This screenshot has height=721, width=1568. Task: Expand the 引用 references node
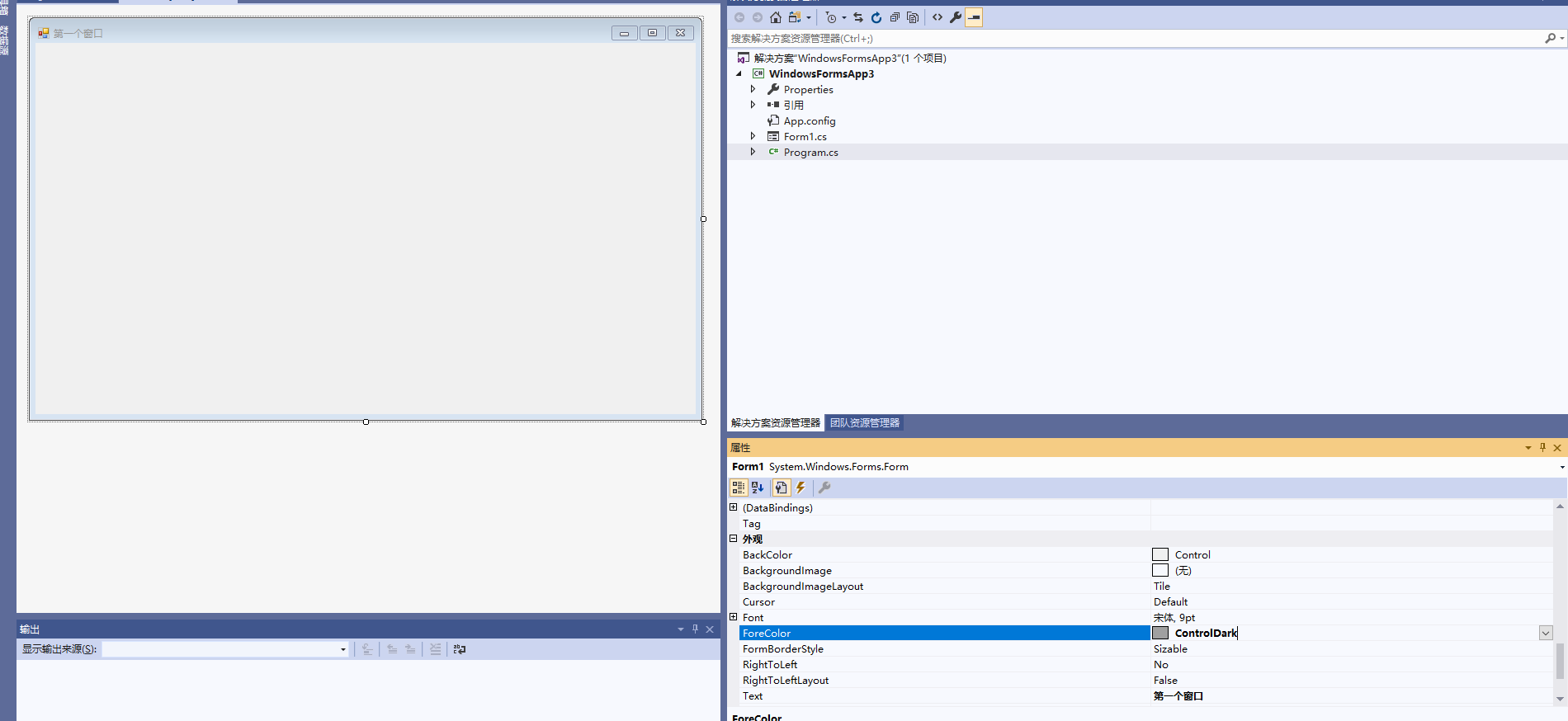753,105
